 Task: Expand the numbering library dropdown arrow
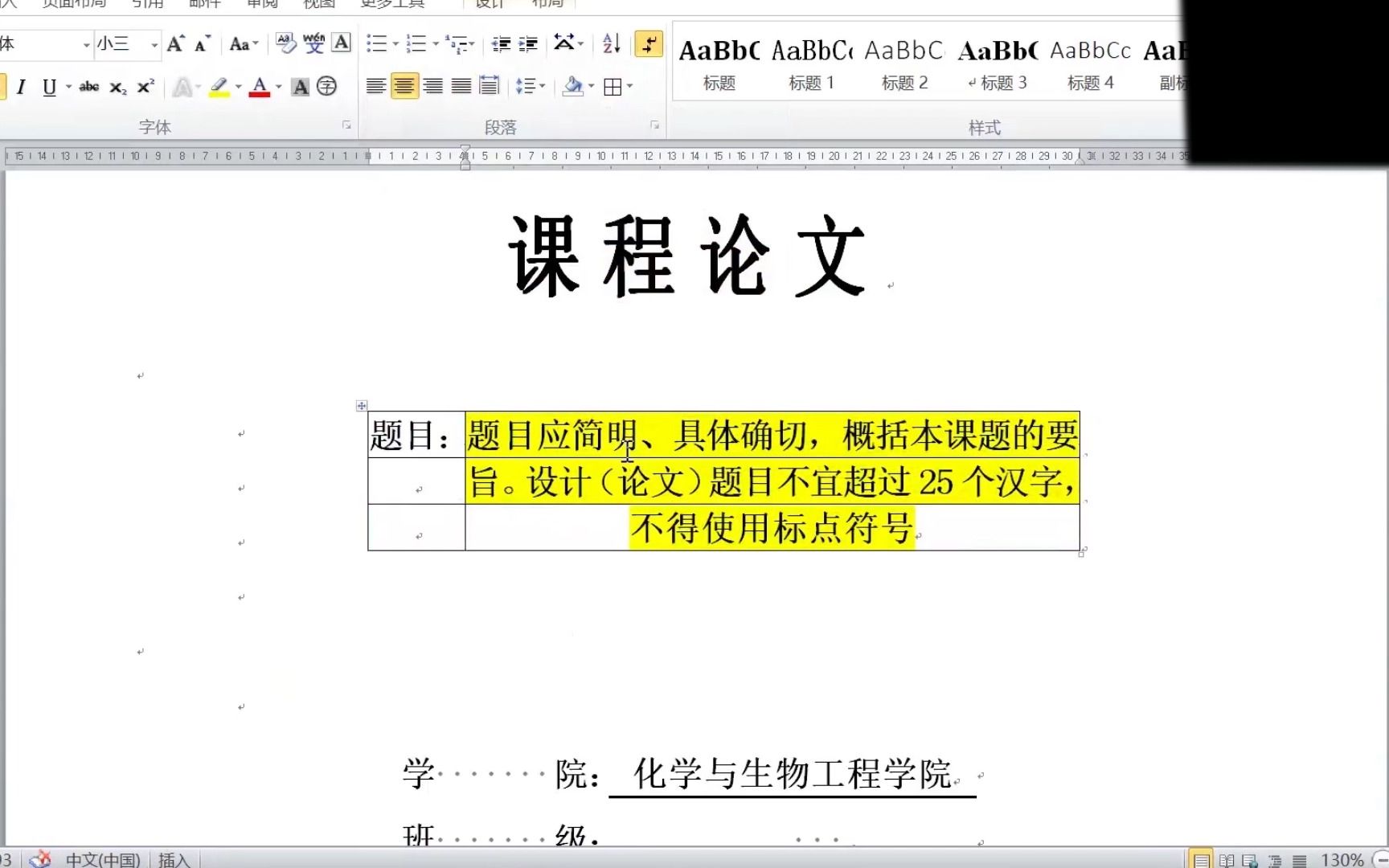(x=435, y=43)
